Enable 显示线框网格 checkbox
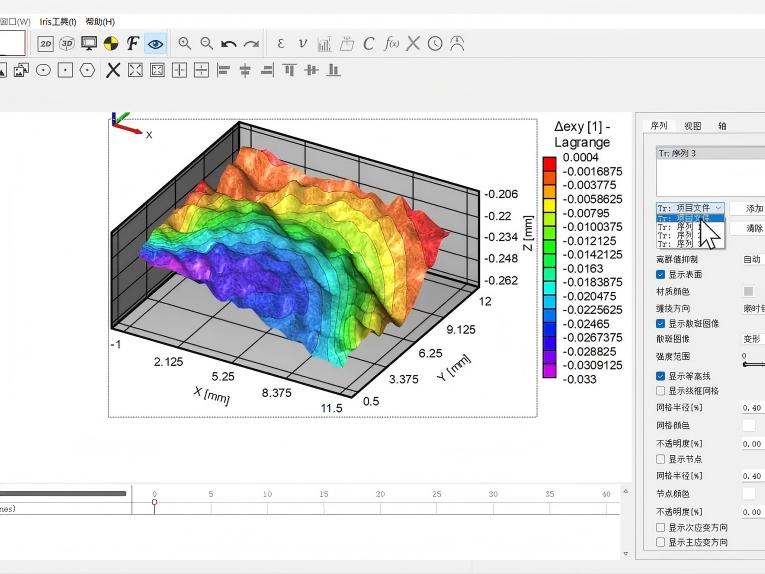 coord(660,391)
